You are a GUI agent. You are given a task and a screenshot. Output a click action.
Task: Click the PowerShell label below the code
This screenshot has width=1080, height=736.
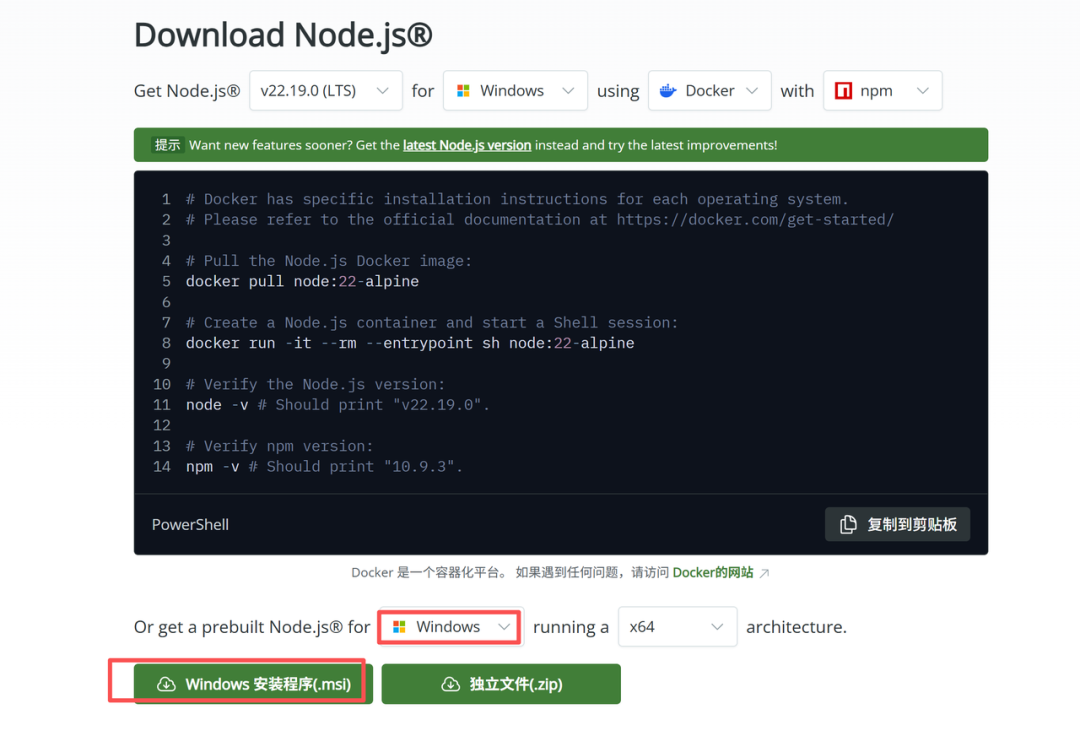tap(190, 525)
